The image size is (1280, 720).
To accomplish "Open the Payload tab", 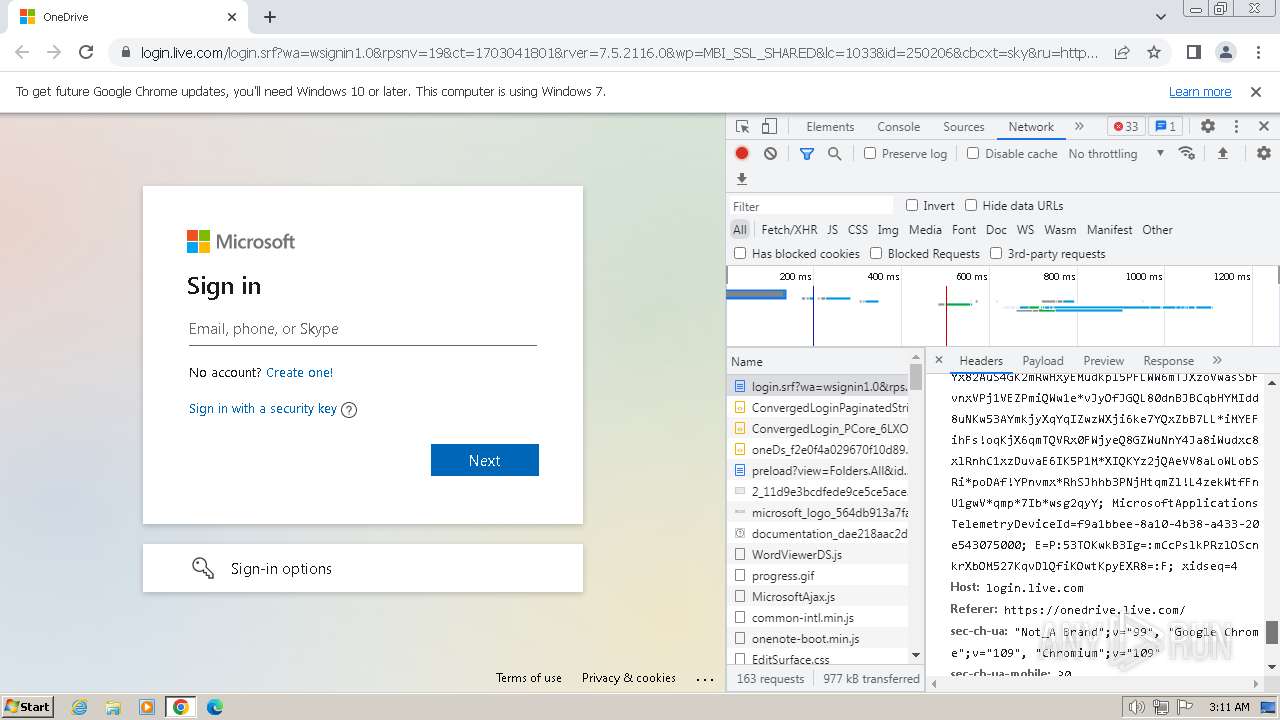I will click(x=1043, y=361).
